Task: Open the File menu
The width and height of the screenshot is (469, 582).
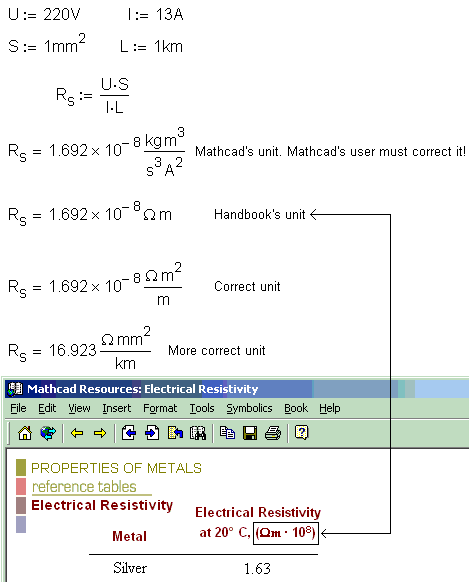Action: [x=18, y=408]
